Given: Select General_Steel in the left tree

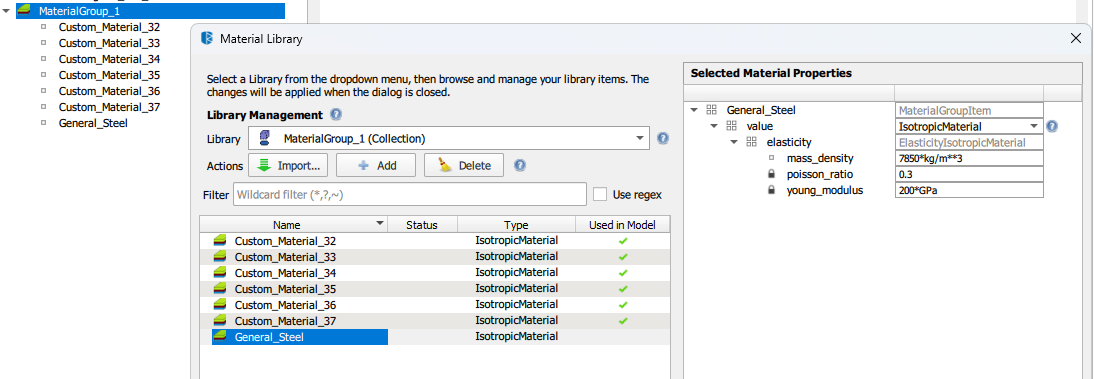Looking at the screenshot, I should click(93, 124).
